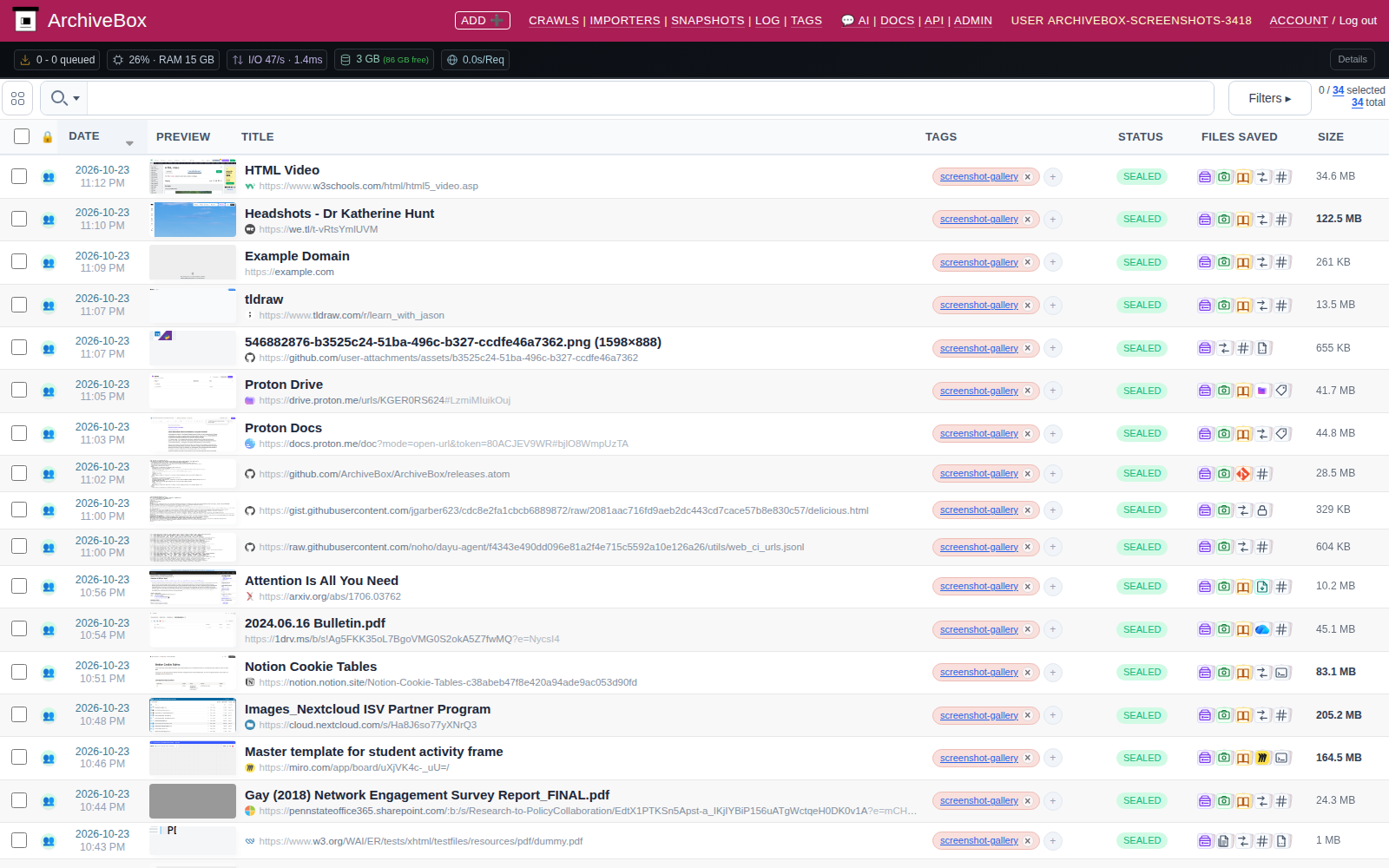Open hash icon in web_ci_urls.jsonl row
The width and height of the screenshot is (1389, 868).
pyautogui.click(x=1262, y=547)
